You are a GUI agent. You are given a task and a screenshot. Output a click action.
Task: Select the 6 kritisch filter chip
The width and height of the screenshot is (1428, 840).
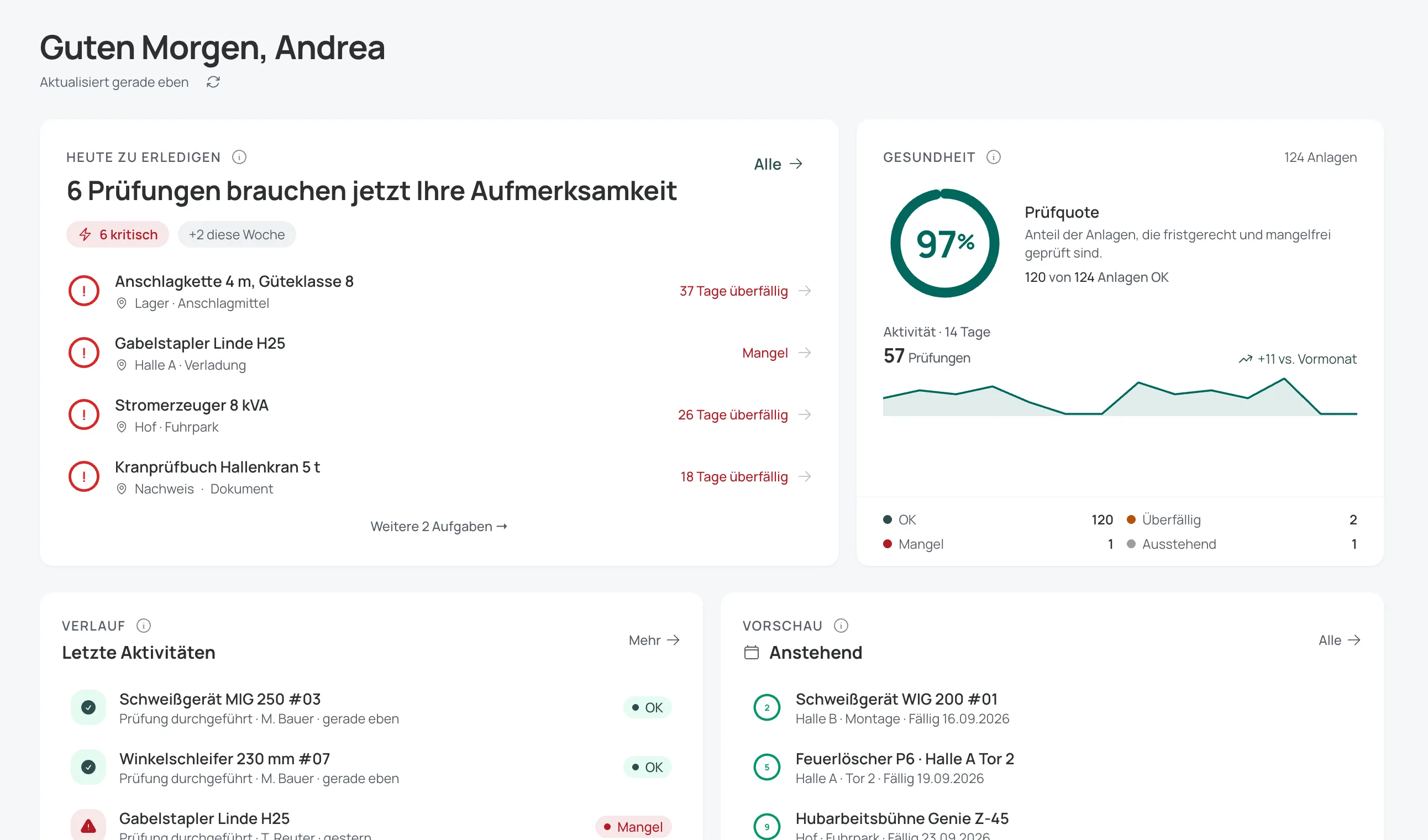pyautogui.click(x=118, y=234)
